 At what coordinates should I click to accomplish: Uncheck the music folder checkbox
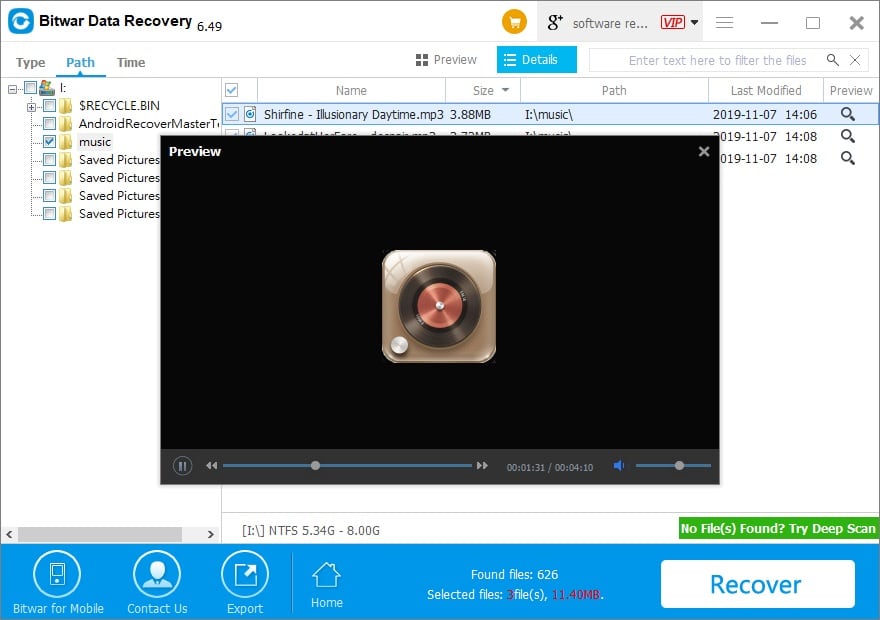point(49,141)
